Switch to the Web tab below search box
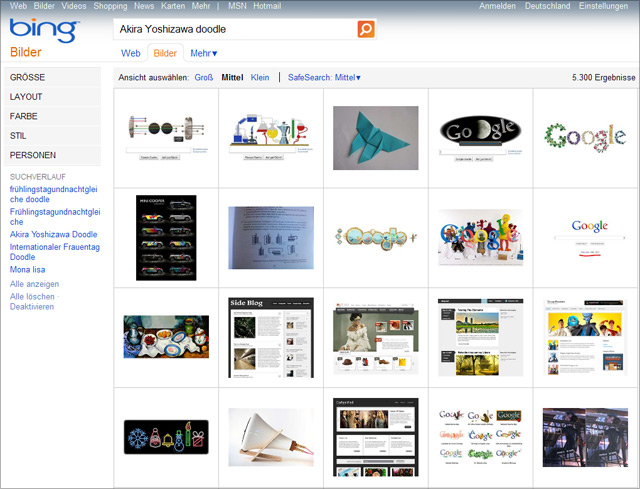The image size is (640, 489). tap(131, 53)
